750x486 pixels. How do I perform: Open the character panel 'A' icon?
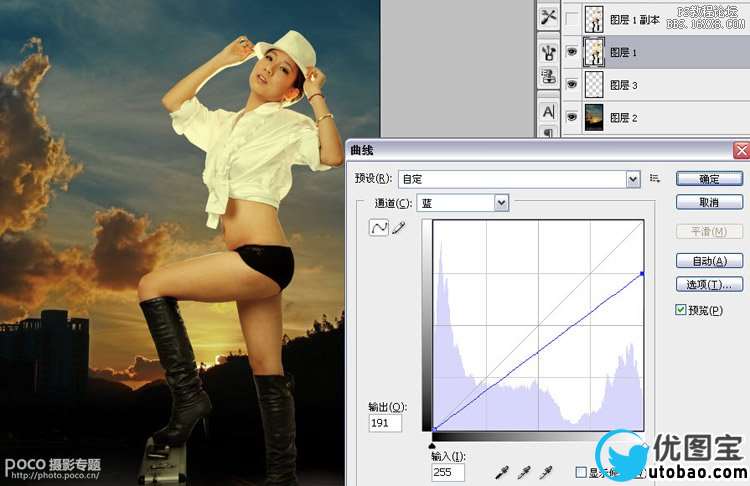[548, 112]
